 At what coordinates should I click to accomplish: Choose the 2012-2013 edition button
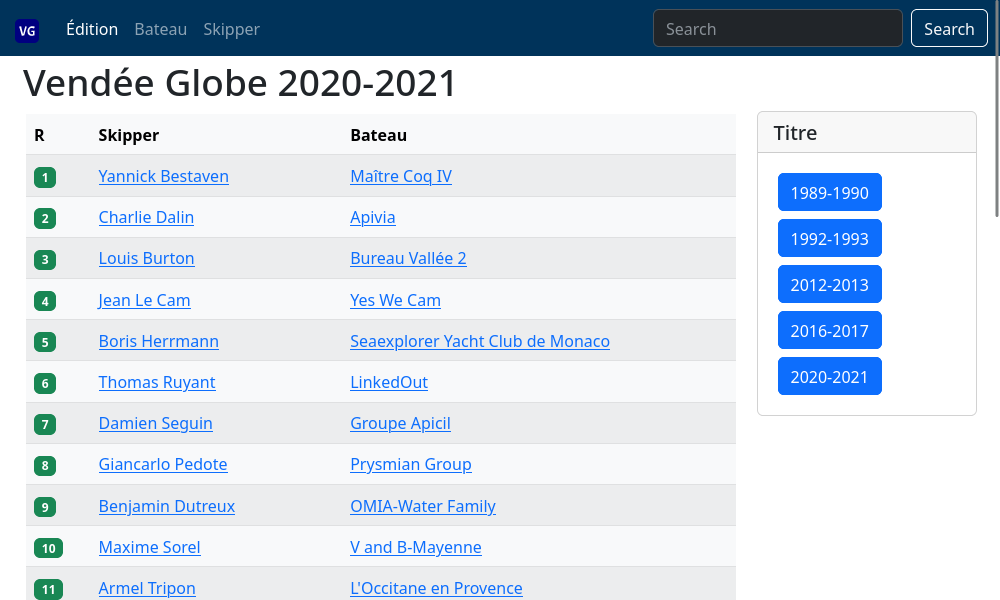(x=830, y=284)
